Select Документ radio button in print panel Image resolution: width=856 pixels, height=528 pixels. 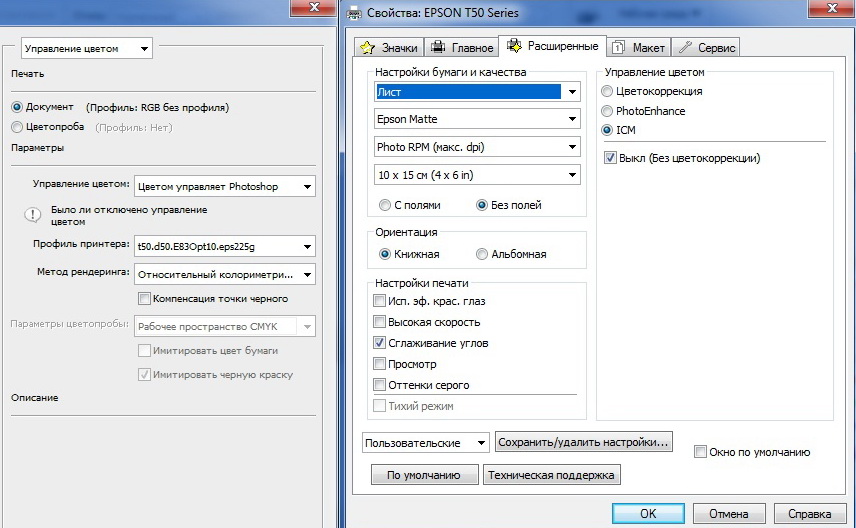(x=17, y=107)
